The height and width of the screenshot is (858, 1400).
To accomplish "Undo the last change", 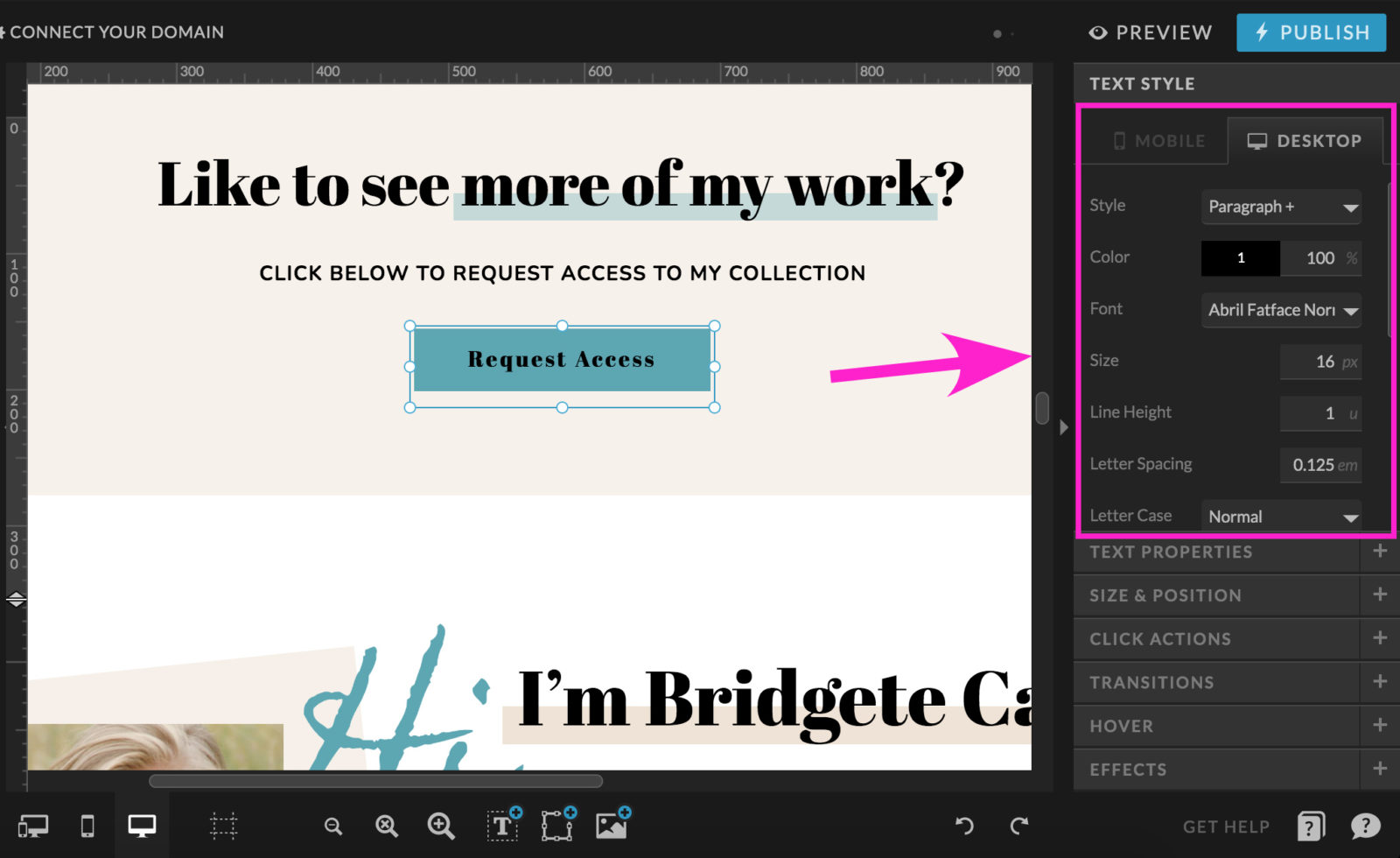I will point(963,826).
